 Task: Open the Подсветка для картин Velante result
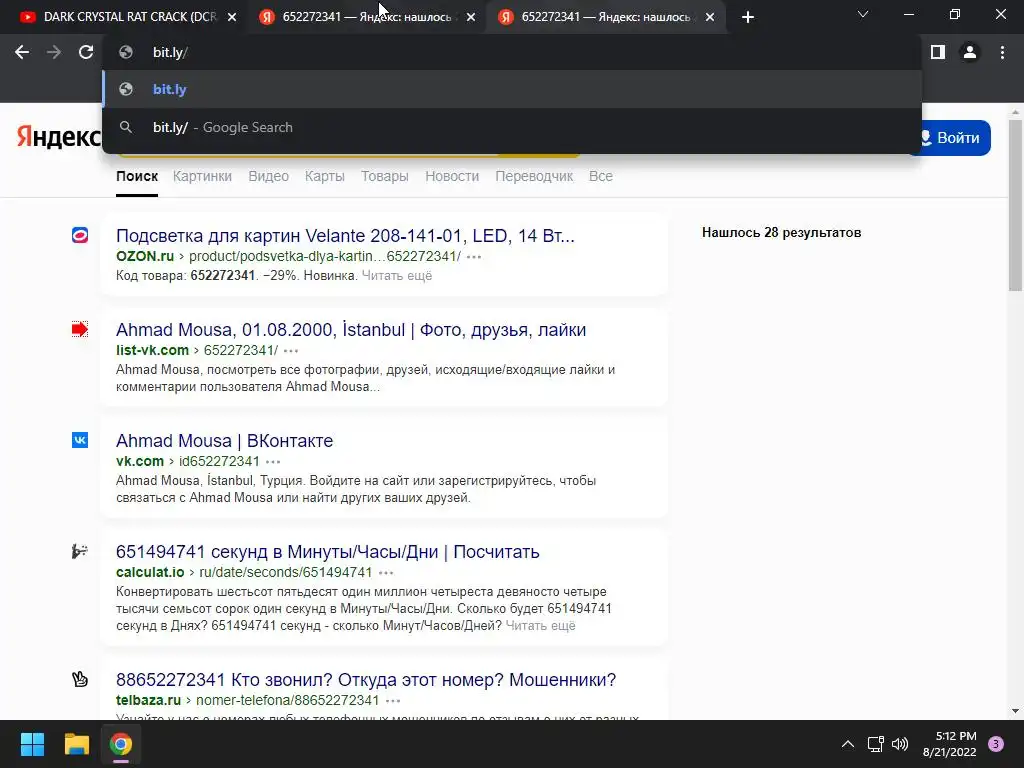point(345,236)
